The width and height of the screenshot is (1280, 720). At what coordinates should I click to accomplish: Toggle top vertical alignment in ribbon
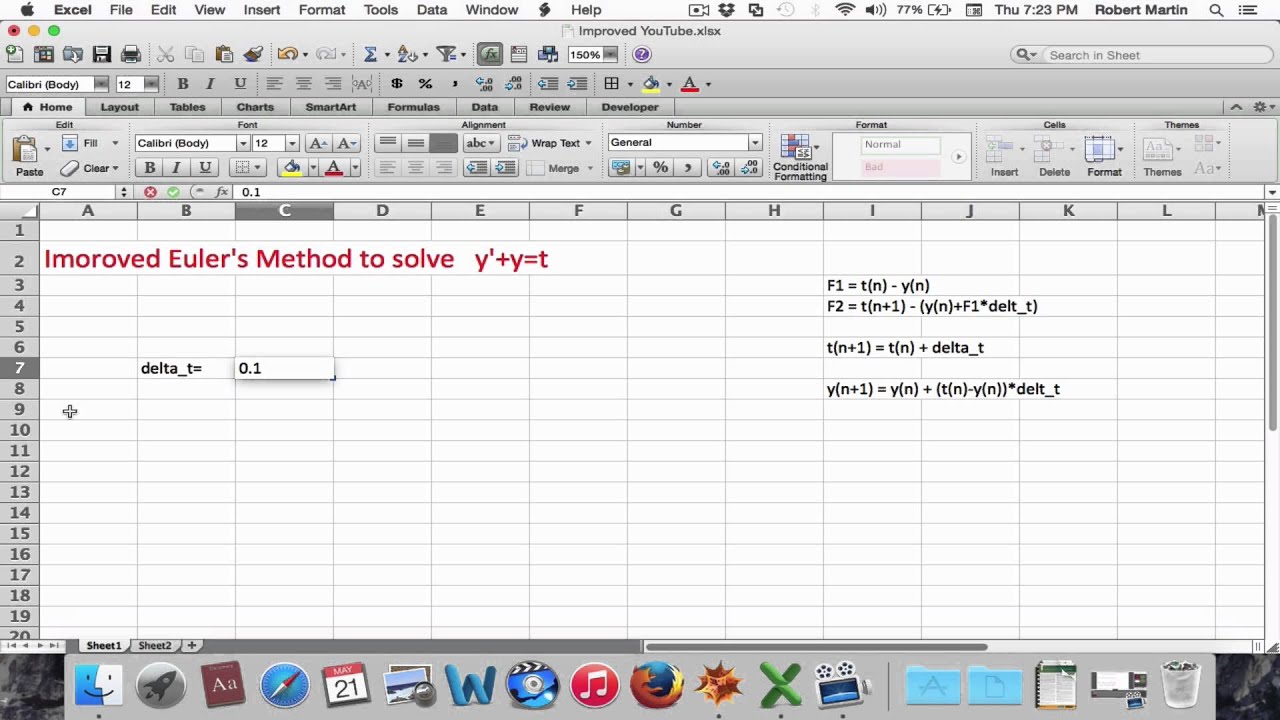click(x=388, y=143)
